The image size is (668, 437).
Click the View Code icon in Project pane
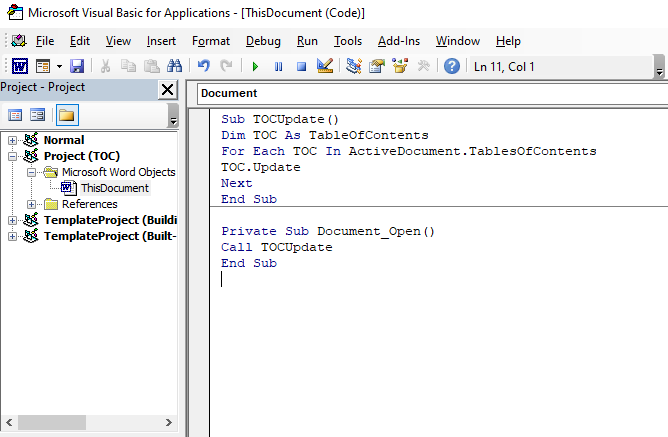(15, 115)
